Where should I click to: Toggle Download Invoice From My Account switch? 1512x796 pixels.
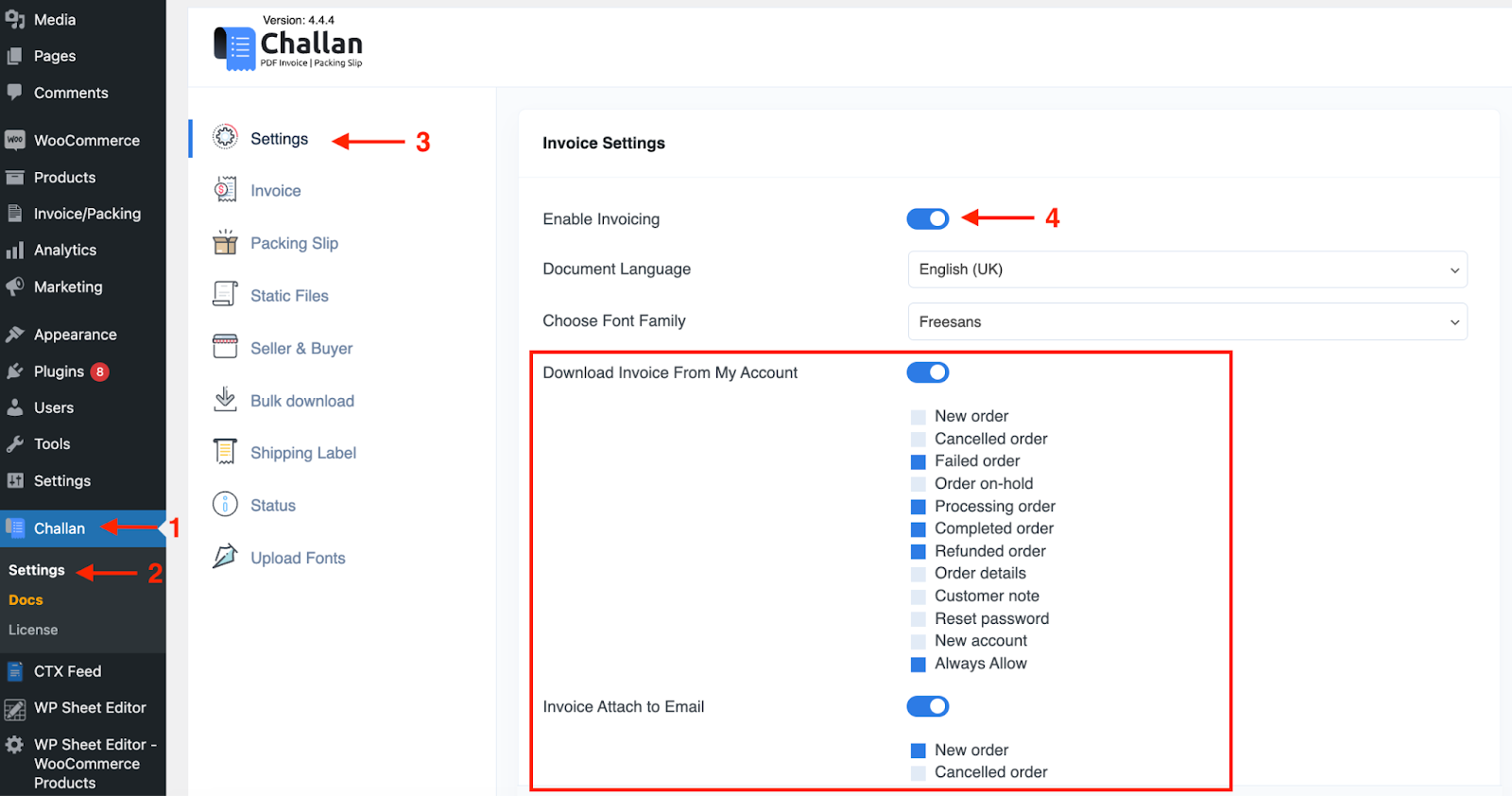pyautogui.click(x=928, y=372)
